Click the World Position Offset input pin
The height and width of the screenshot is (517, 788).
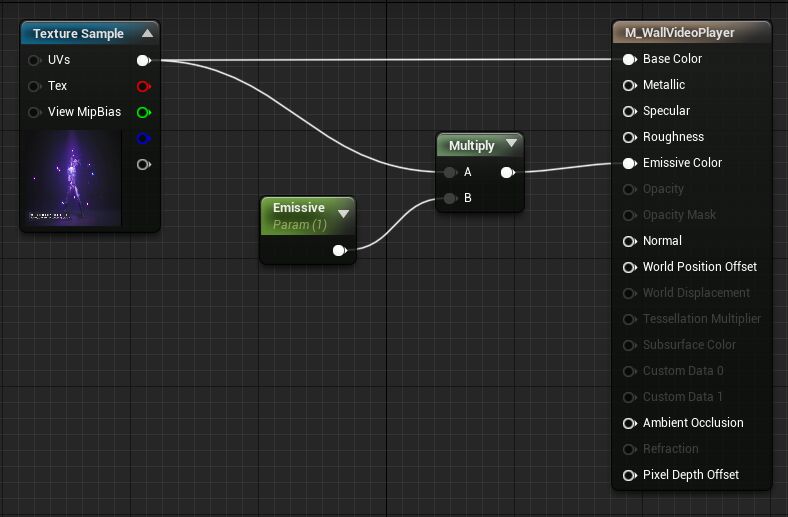(630, 267)
